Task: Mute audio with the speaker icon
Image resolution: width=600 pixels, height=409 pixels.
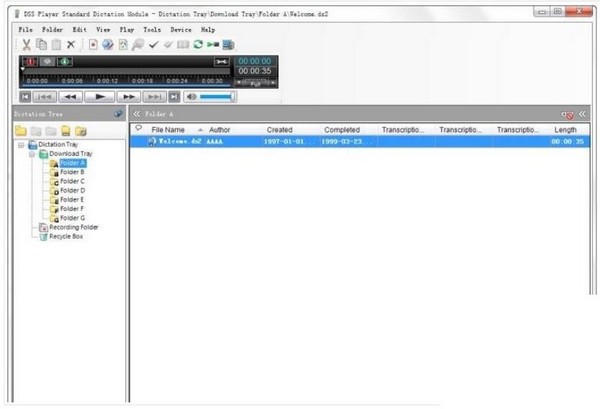Action: pyautogui.click(x=191, y=97)
